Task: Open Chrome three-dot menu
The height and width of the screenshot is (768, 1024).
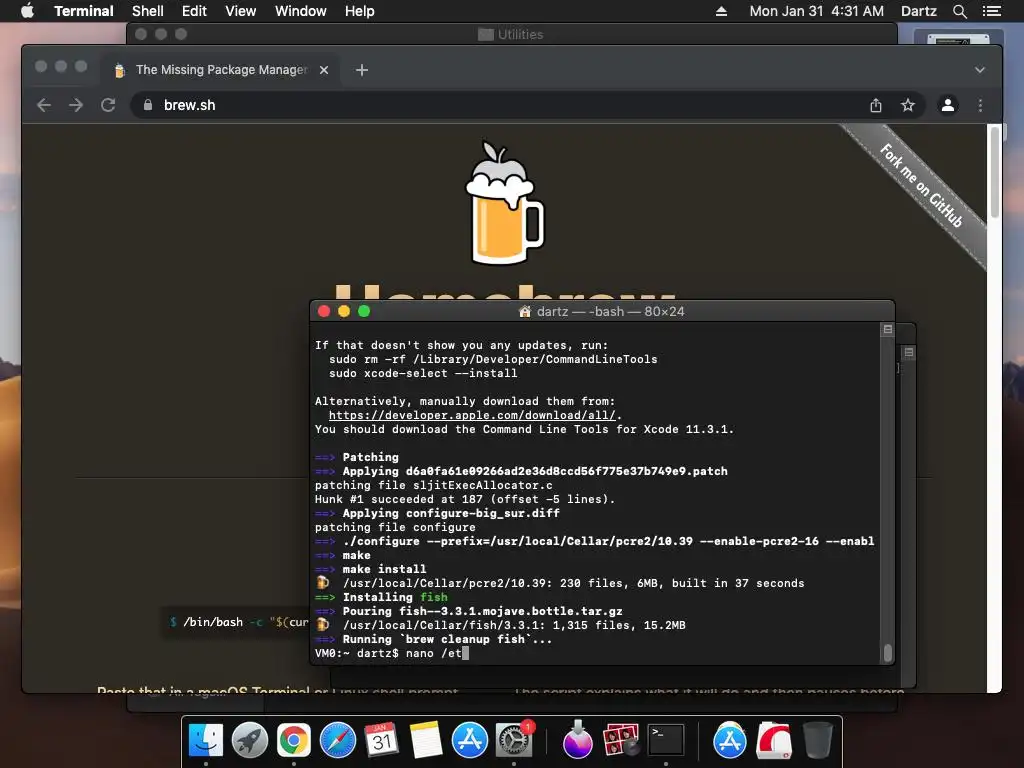Action: tap(980, 105)
